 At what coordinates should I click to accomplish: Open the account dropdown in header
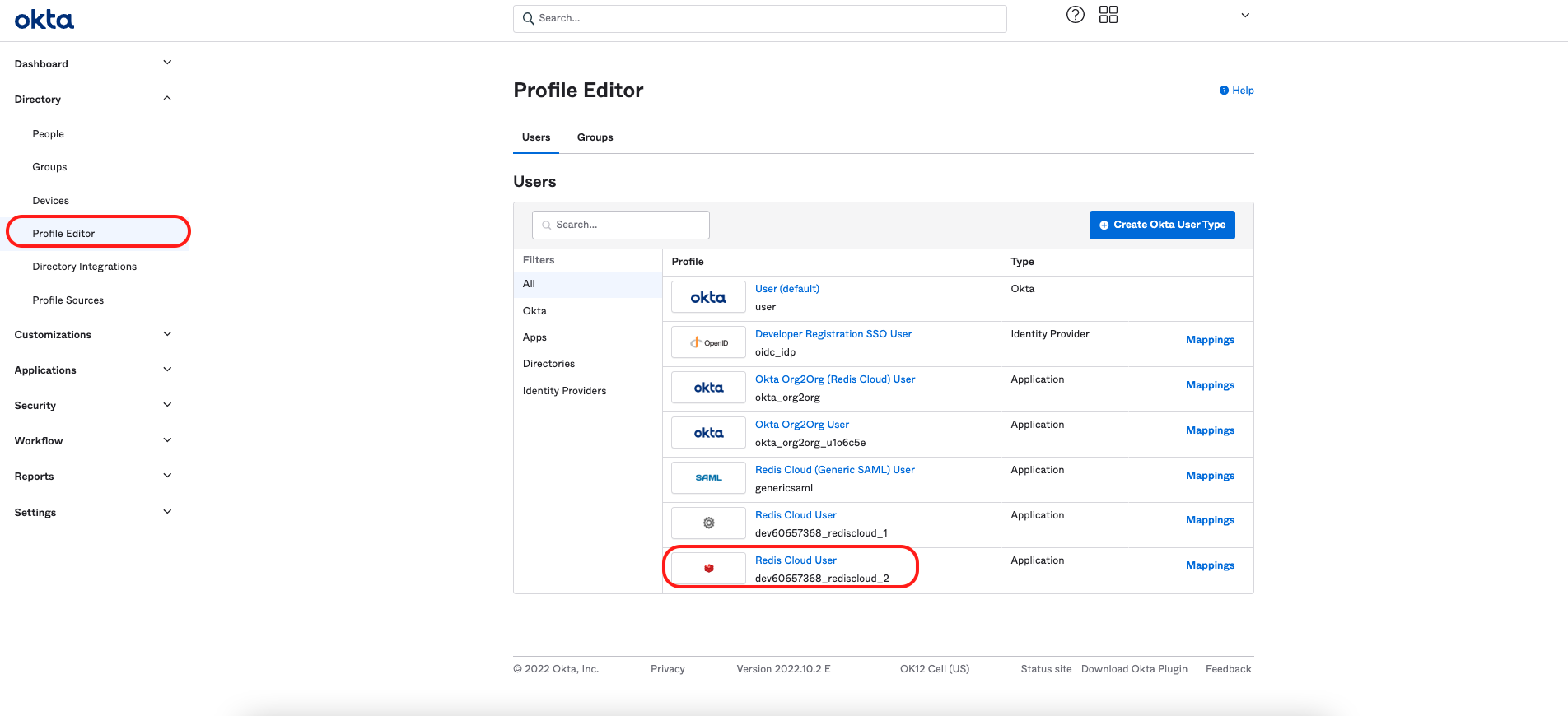pyautogui.click(x=1245, y=16)
